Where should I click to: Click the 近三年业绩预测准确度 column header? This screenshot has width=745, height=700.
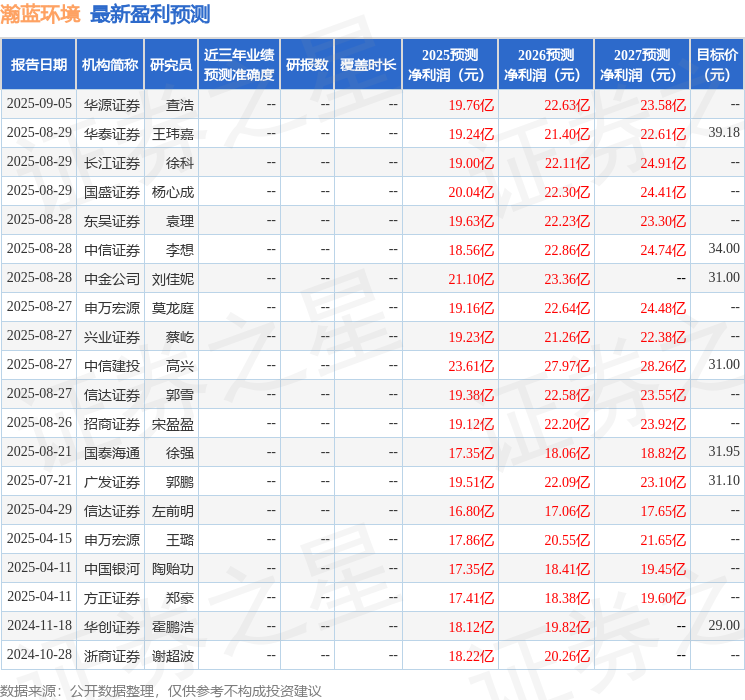point(239,65)
